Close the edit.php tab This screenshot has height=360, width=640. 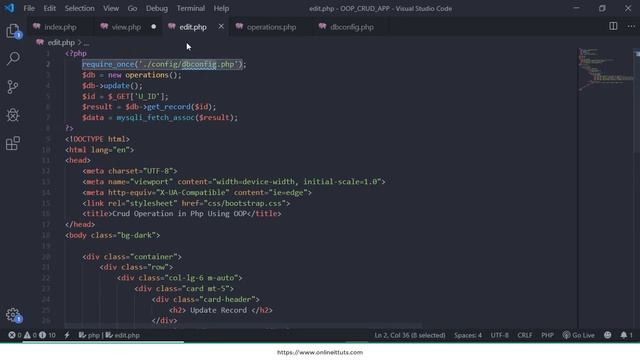221,27
